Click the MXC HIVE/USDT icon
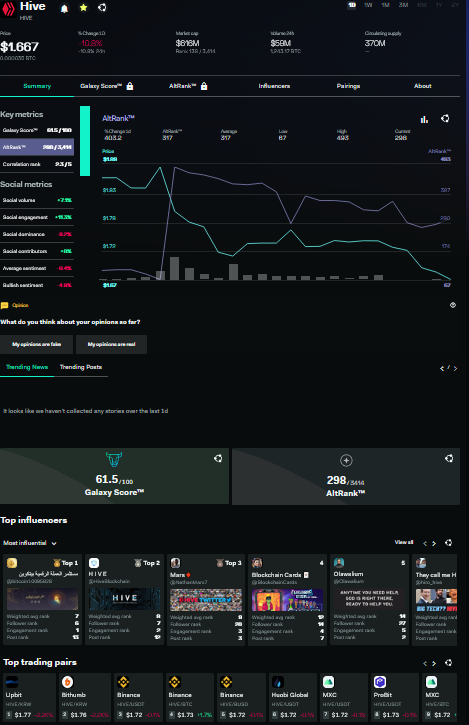This screenshot has height=725, width=469. 328,682
